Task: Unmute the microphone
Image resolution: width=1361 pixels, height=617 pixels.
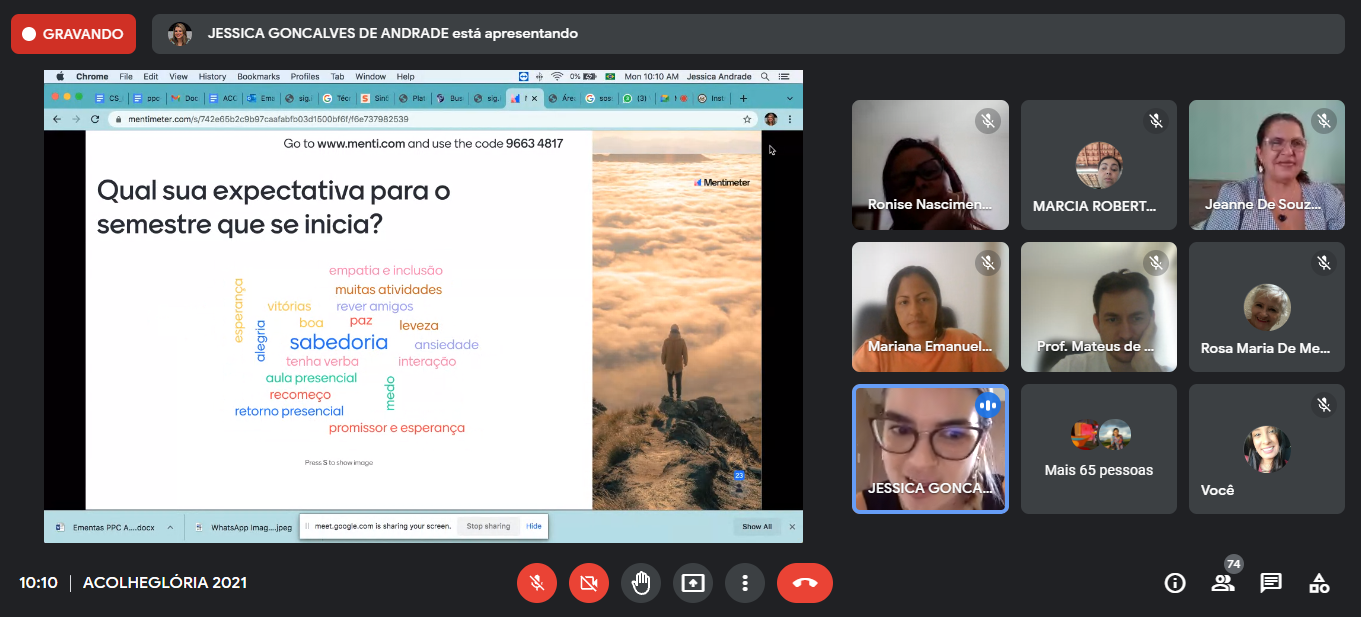Action: click(x=537, y=583)
